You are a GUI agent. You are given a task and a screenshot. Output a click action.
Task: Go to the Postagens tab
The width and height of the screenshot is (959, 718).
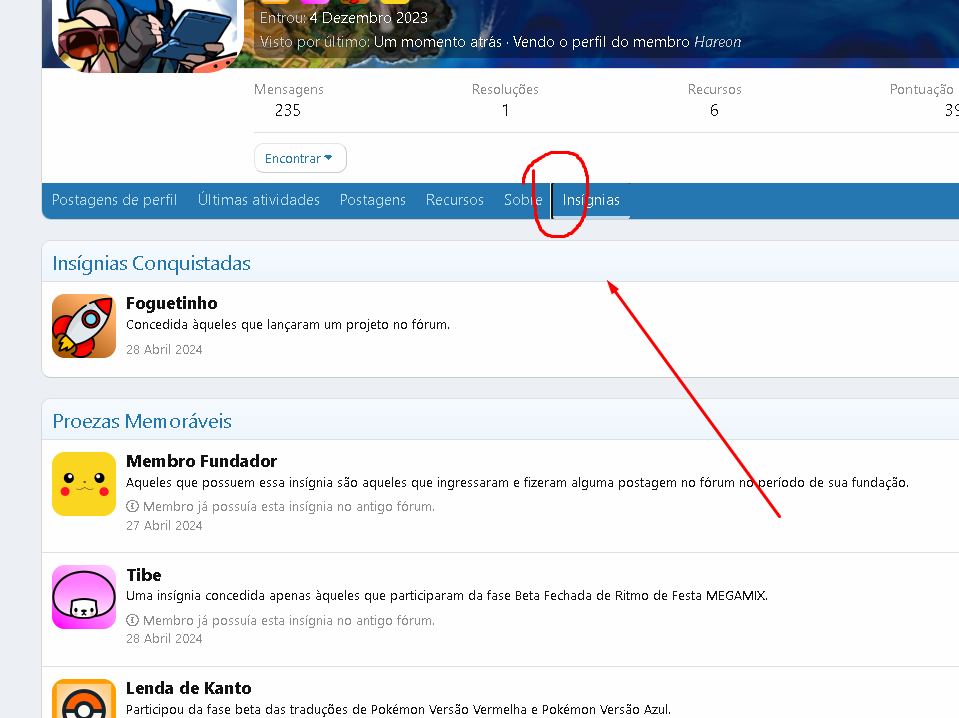373,200
